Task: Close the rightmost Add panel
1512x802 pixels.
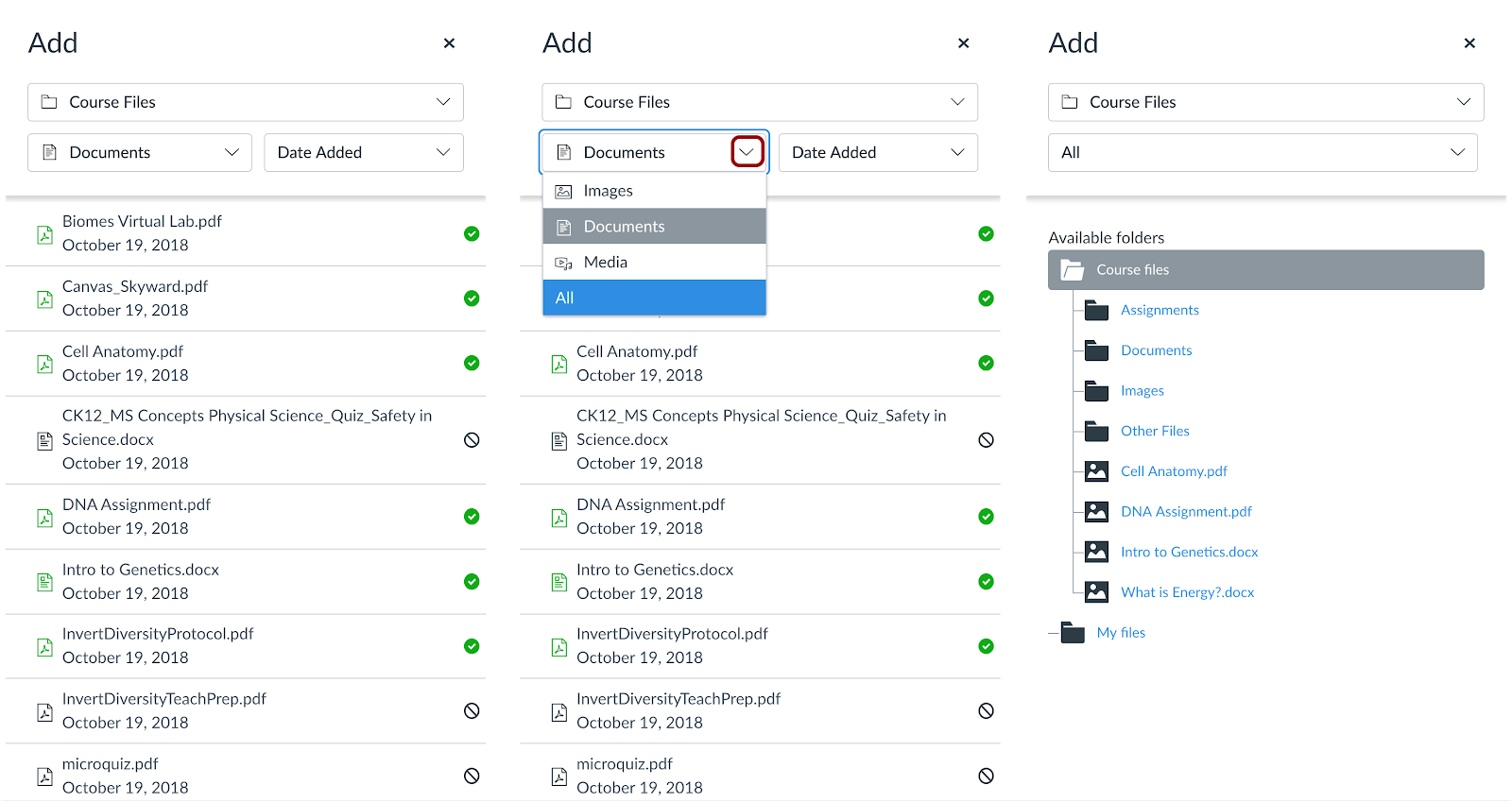Action: tap(1469, 43)
